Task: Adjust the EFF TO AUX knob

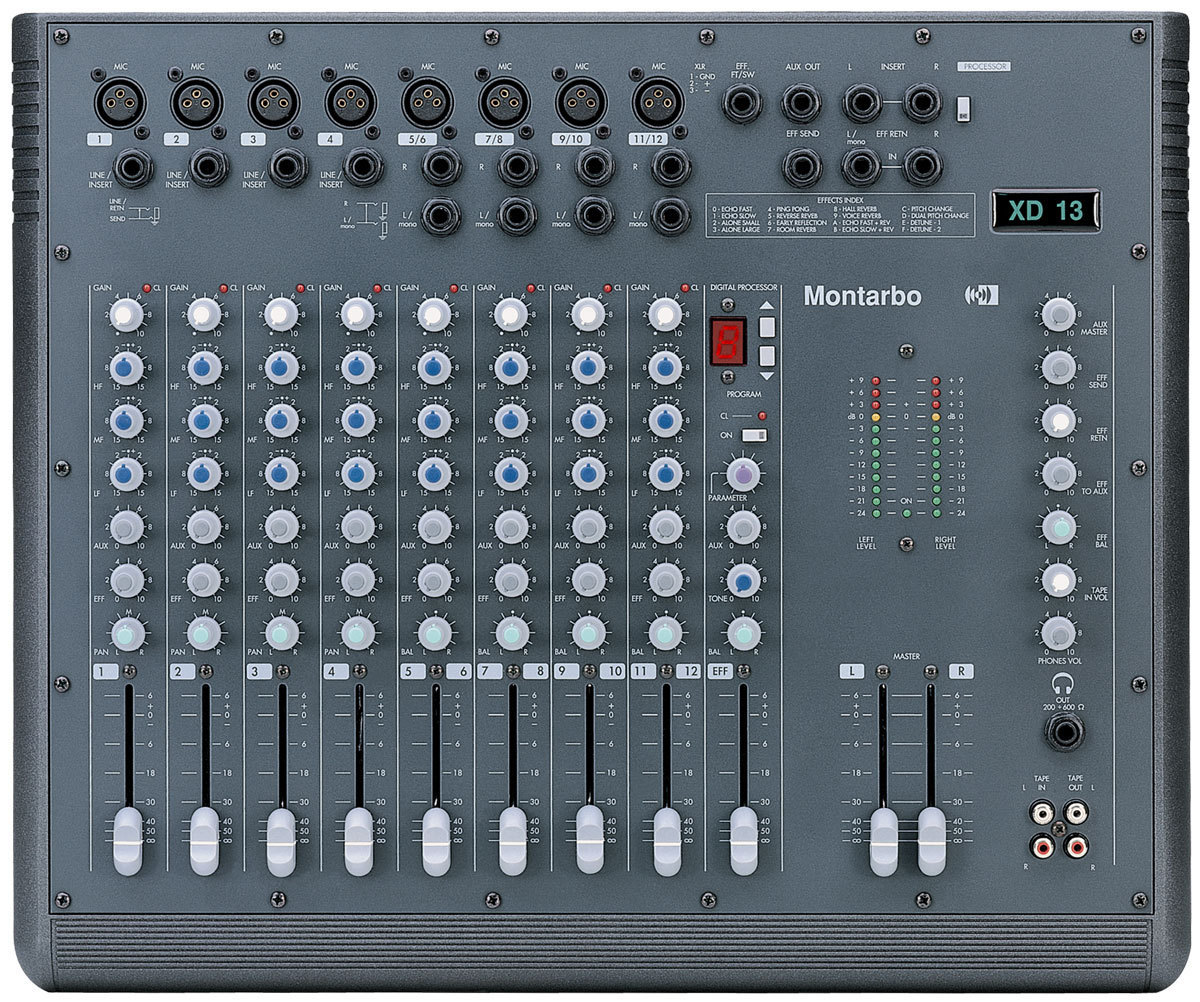Action: click(1058, 473)
